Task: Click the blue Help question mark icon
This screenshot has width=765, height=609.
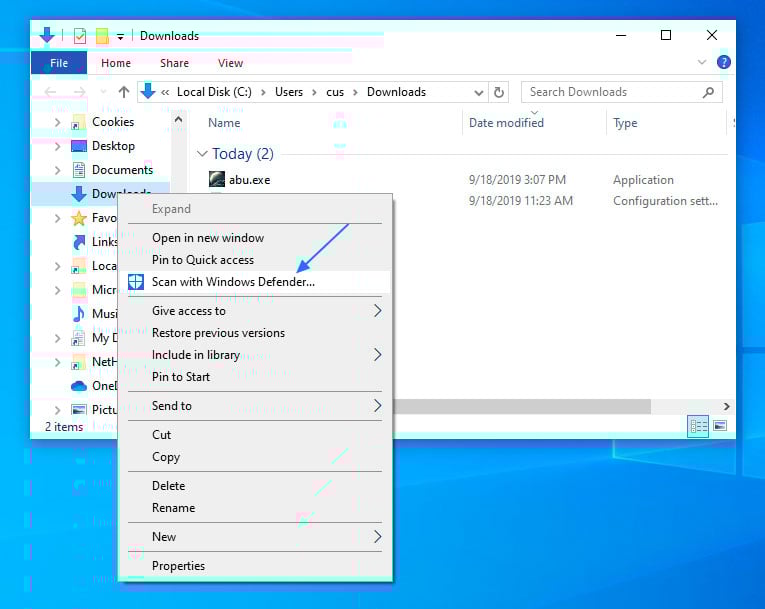Action: pos(724,63)
